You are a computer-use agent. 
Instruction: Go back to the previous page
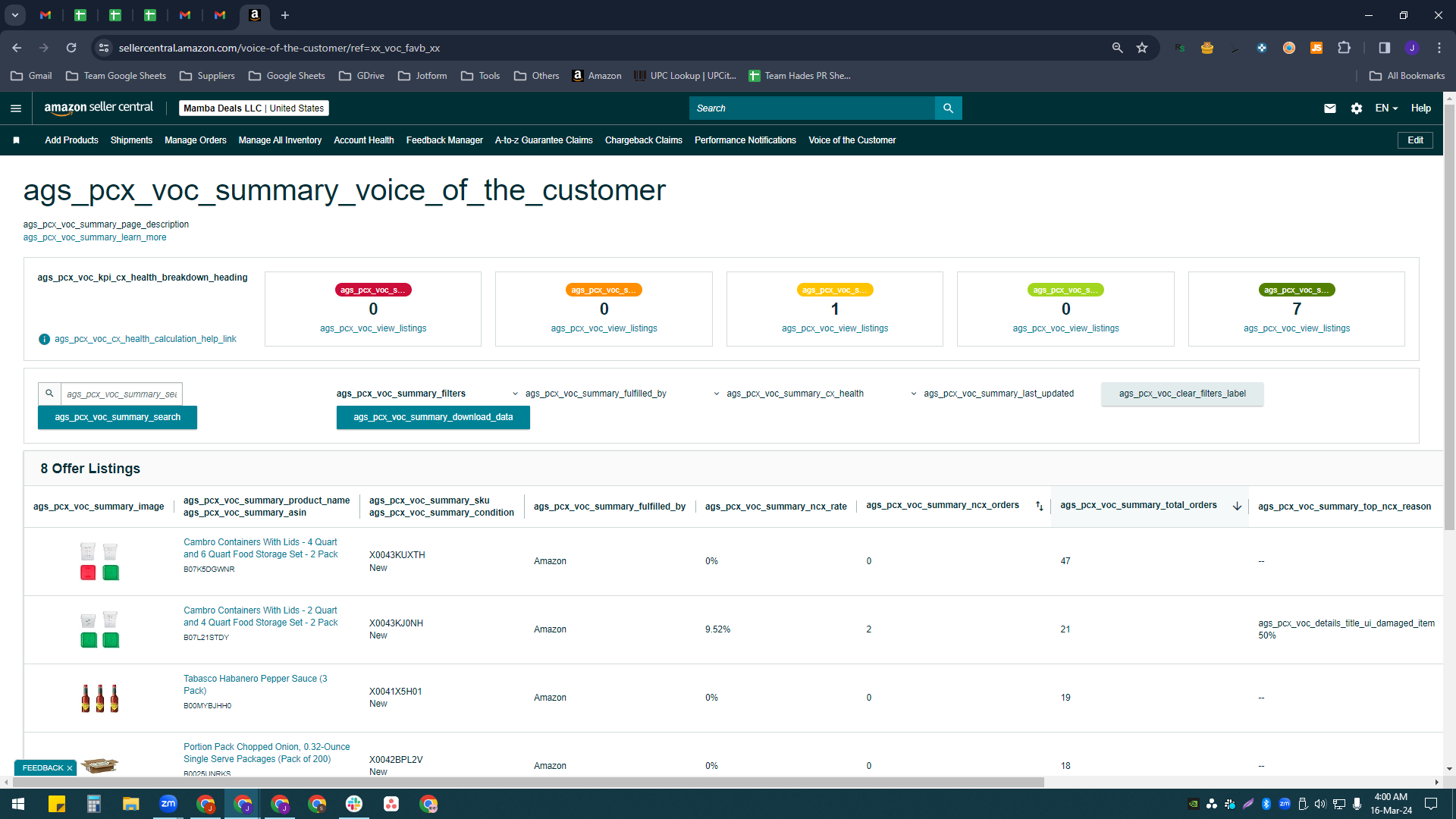(17, 48)
